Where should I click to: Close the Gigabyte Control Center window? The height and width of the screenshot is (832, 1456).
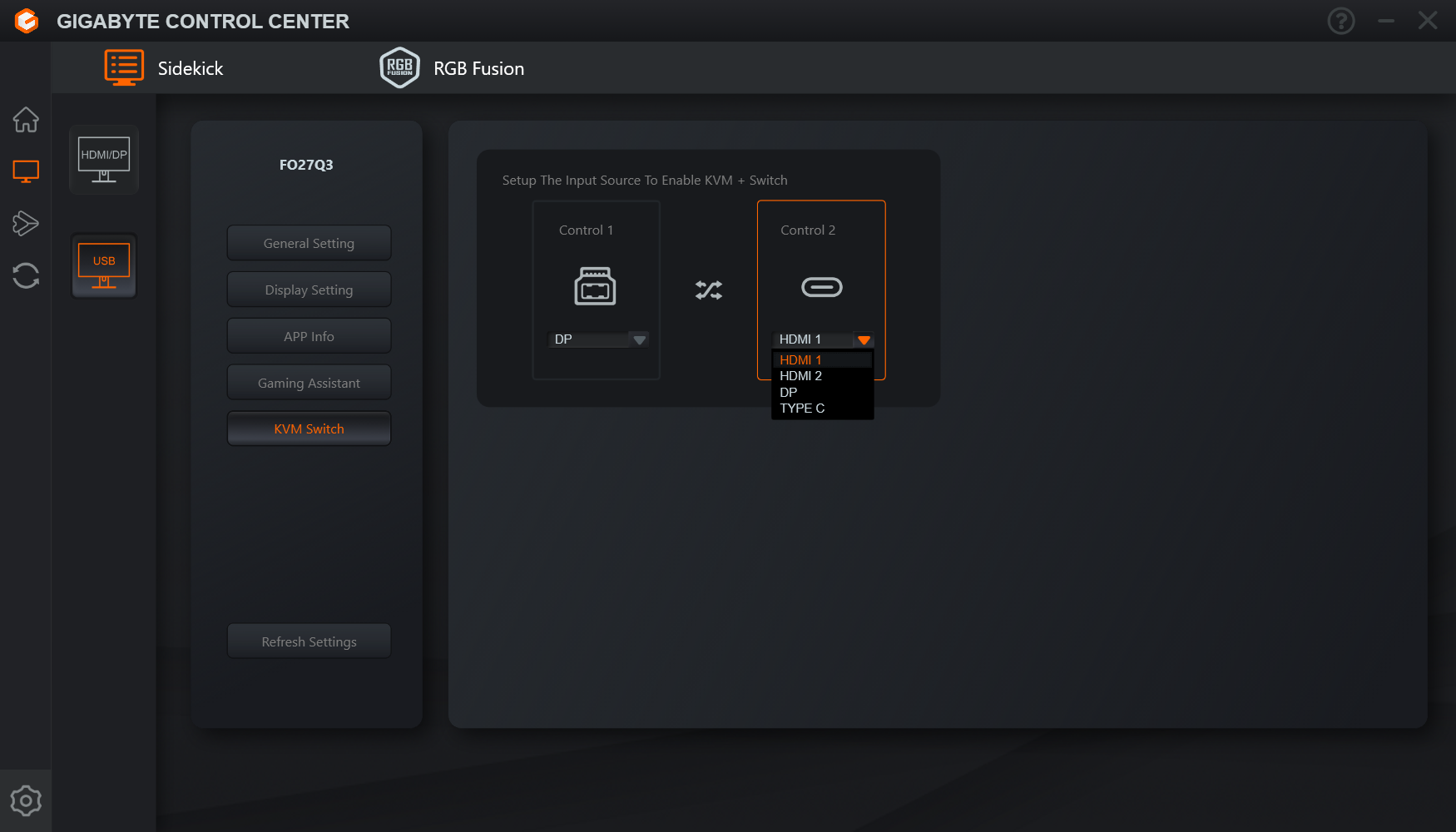(1428, 21)
